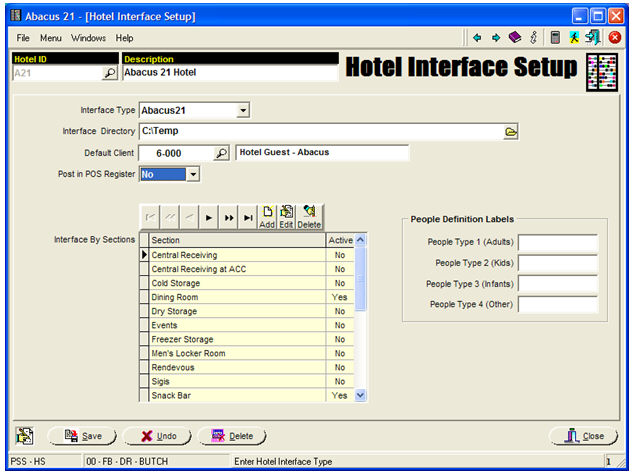Click the Hotel ID input field
The width and height of the screenshot is (633, 474).
pos(58,73)
